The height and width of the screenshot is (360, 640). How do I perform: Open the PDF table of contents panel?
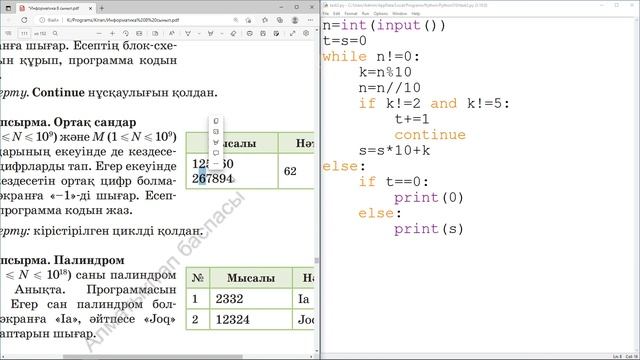pos(8,33)
